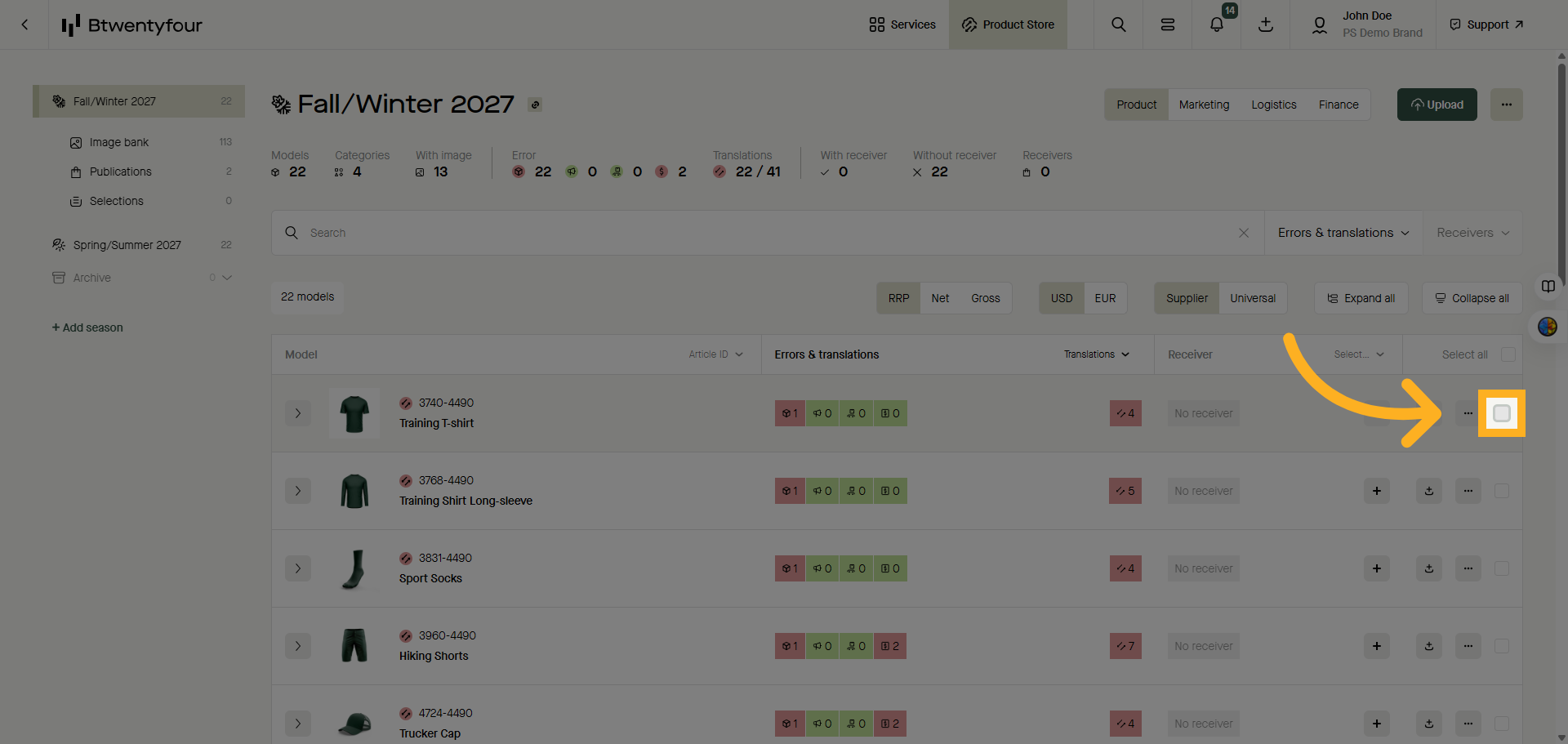Open John Doe account menu
Screen dimensions: 1568x744
tap(1366, 25)
